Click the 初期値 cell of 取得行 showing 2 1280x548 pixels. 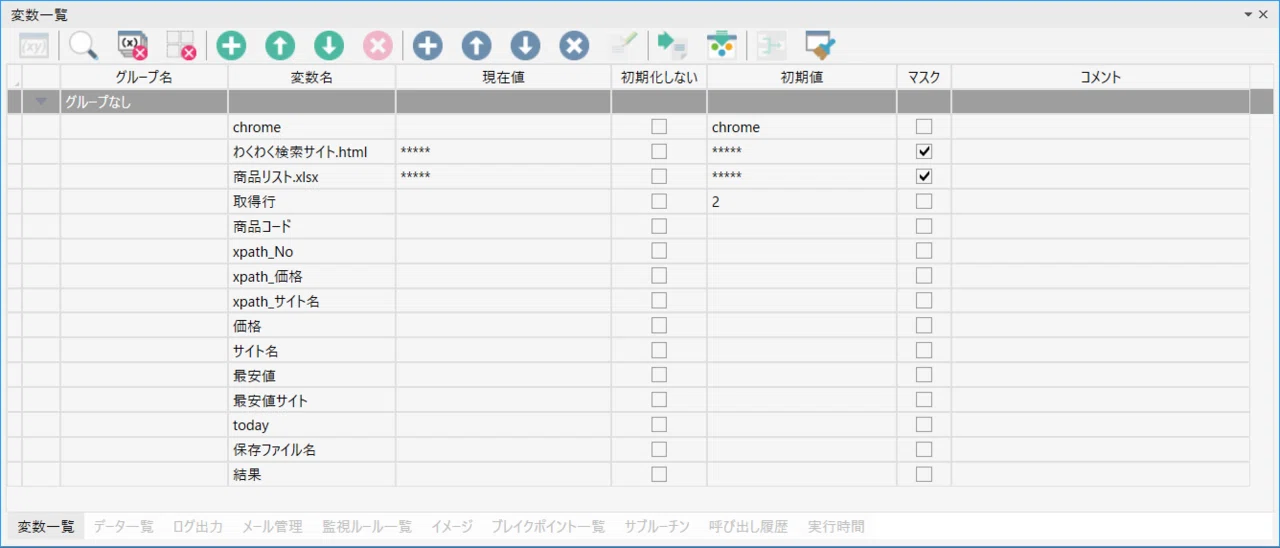[x=802, y=202]
